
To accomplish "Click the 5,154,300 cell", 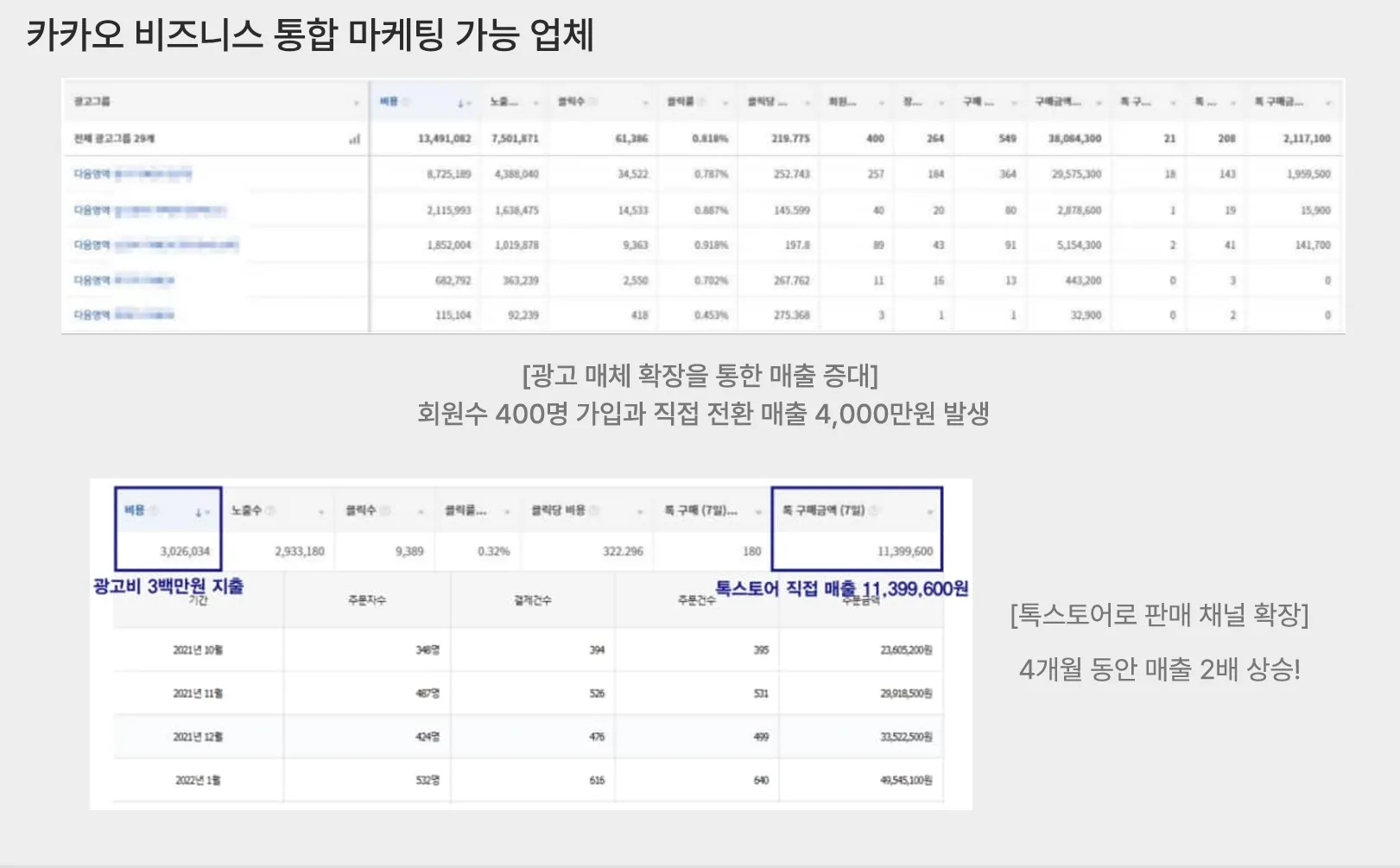I will pyautogui.click(x=1079, y=244).
